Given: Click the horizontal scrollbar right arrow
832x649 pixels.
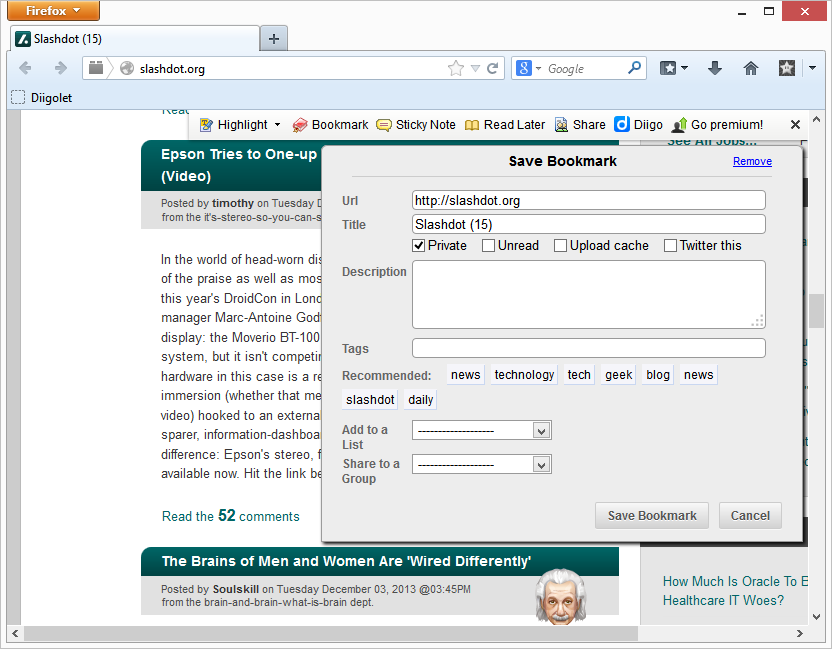Looking at the screenshot, I should 799,634.
